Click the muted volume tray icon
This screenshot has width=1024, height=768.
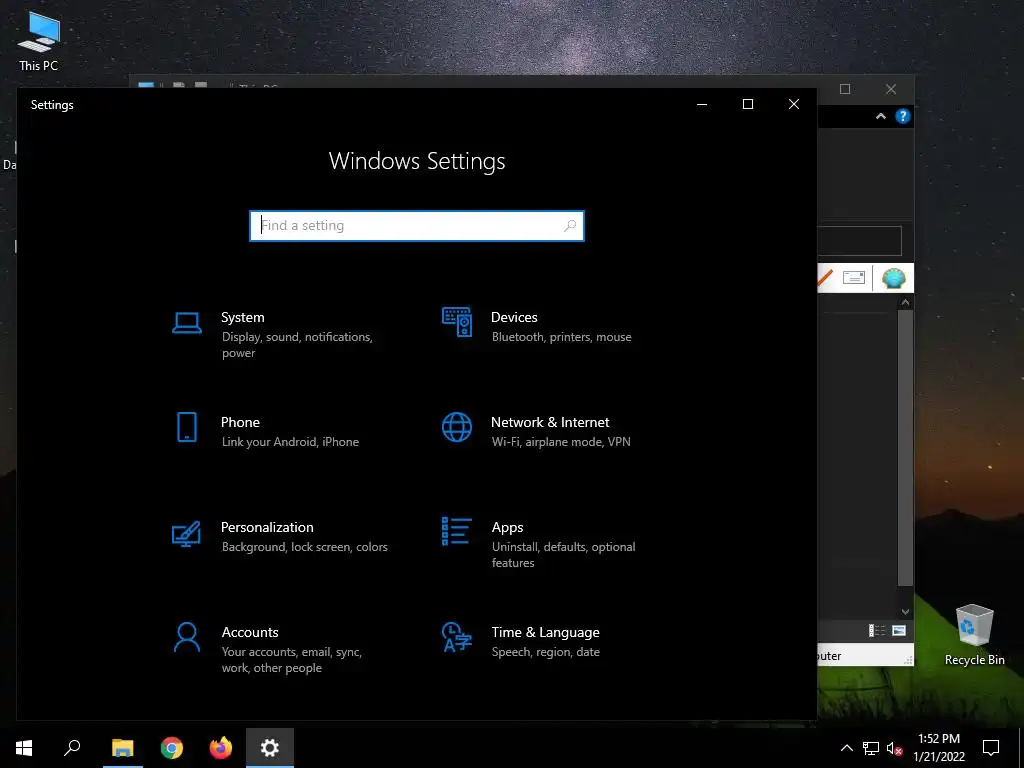[895, 748]
